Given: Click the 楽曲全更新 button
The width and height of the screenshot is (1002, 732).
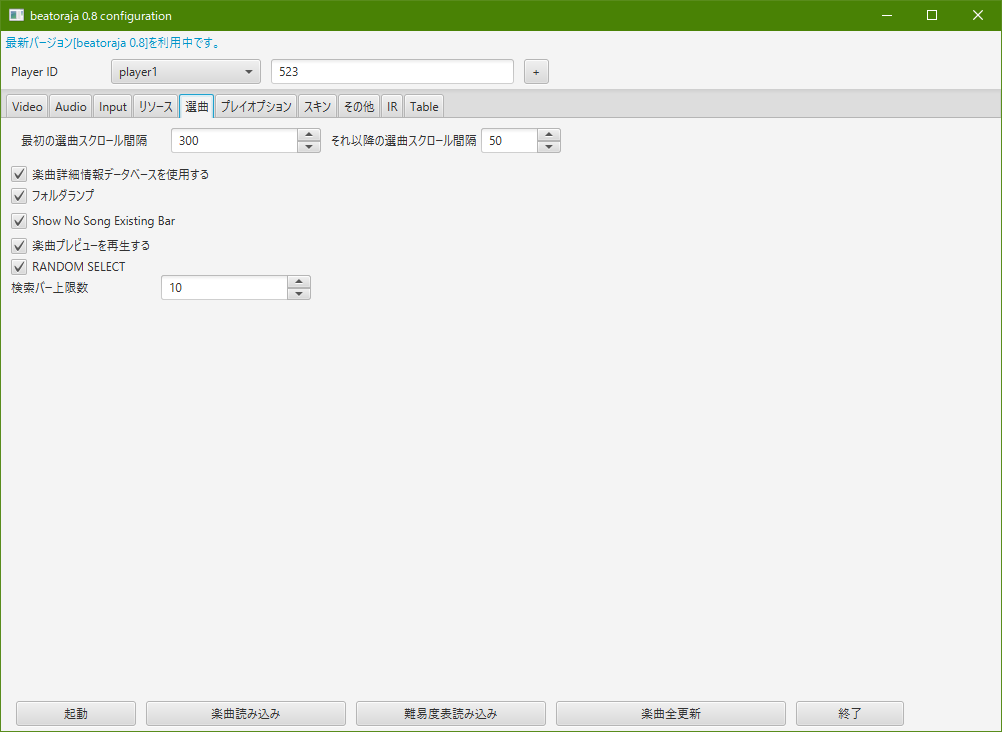Looking at the screenshot, I should click(671, 713).
